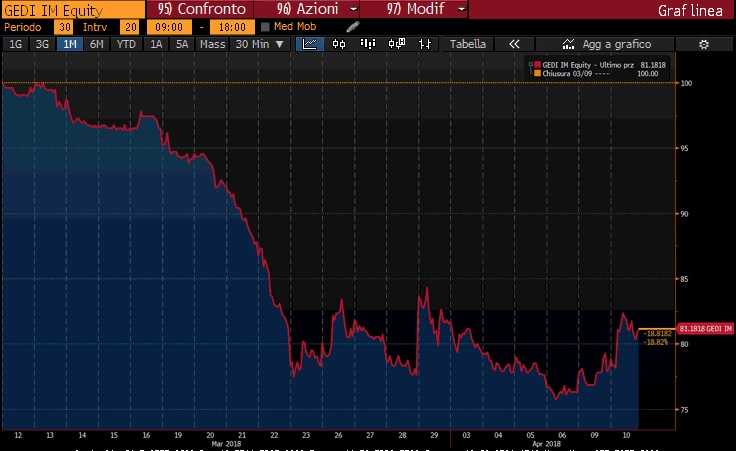The height and width of the screenshot is (451, 736).
Task: Click the Apr 2018 axis label
Action: pyautogui.click(x=546, y=444)
